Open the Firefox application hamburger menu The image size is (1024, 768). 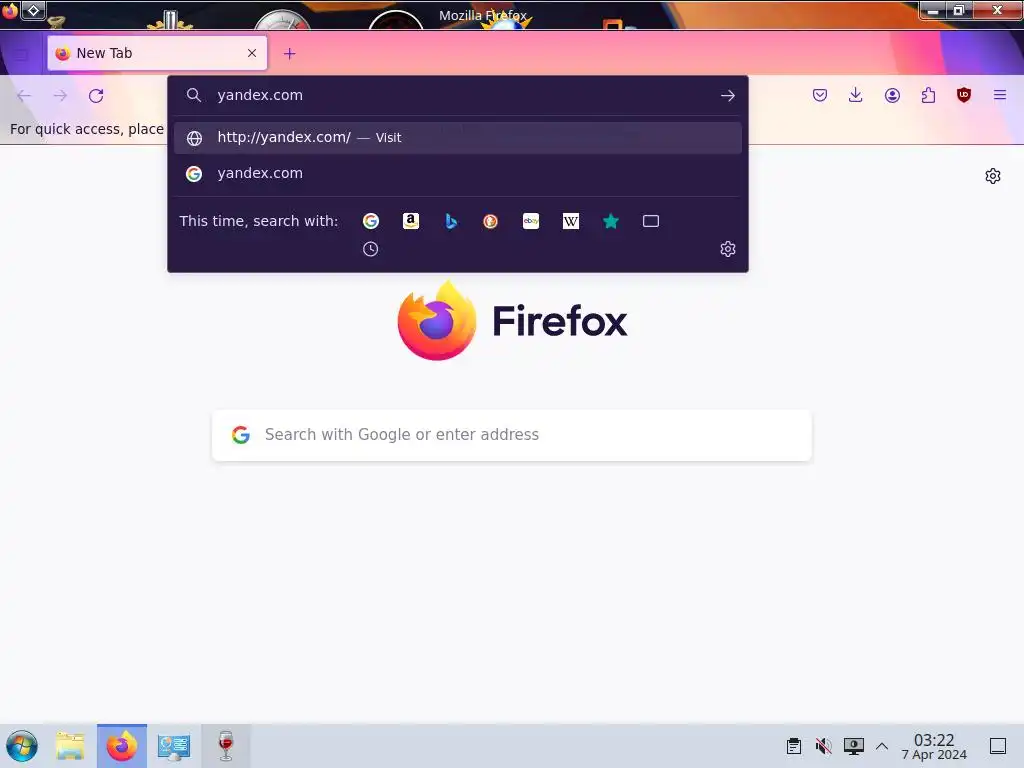(1000, 95)
